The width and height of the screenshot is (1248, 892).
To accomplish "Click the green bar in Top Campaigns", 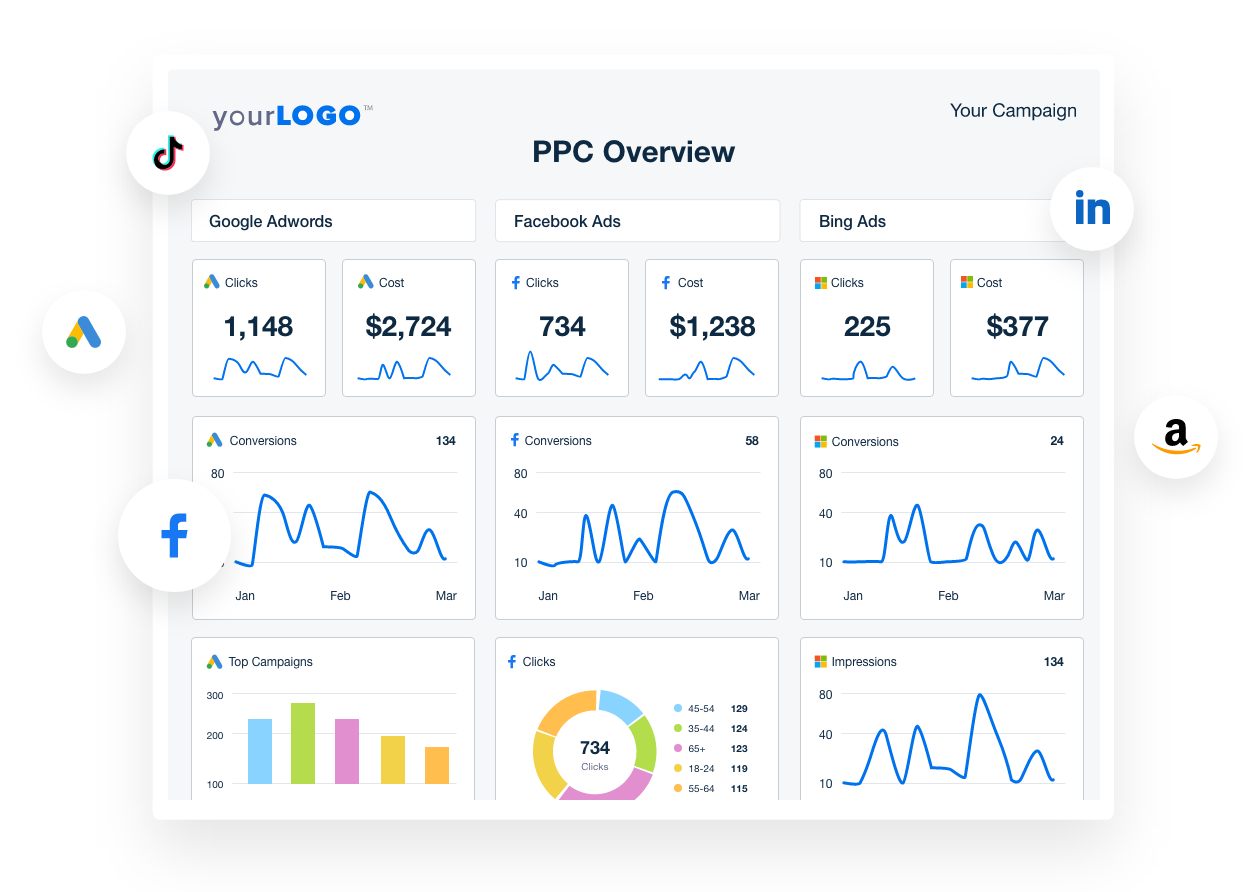I will tap(303, 743).
